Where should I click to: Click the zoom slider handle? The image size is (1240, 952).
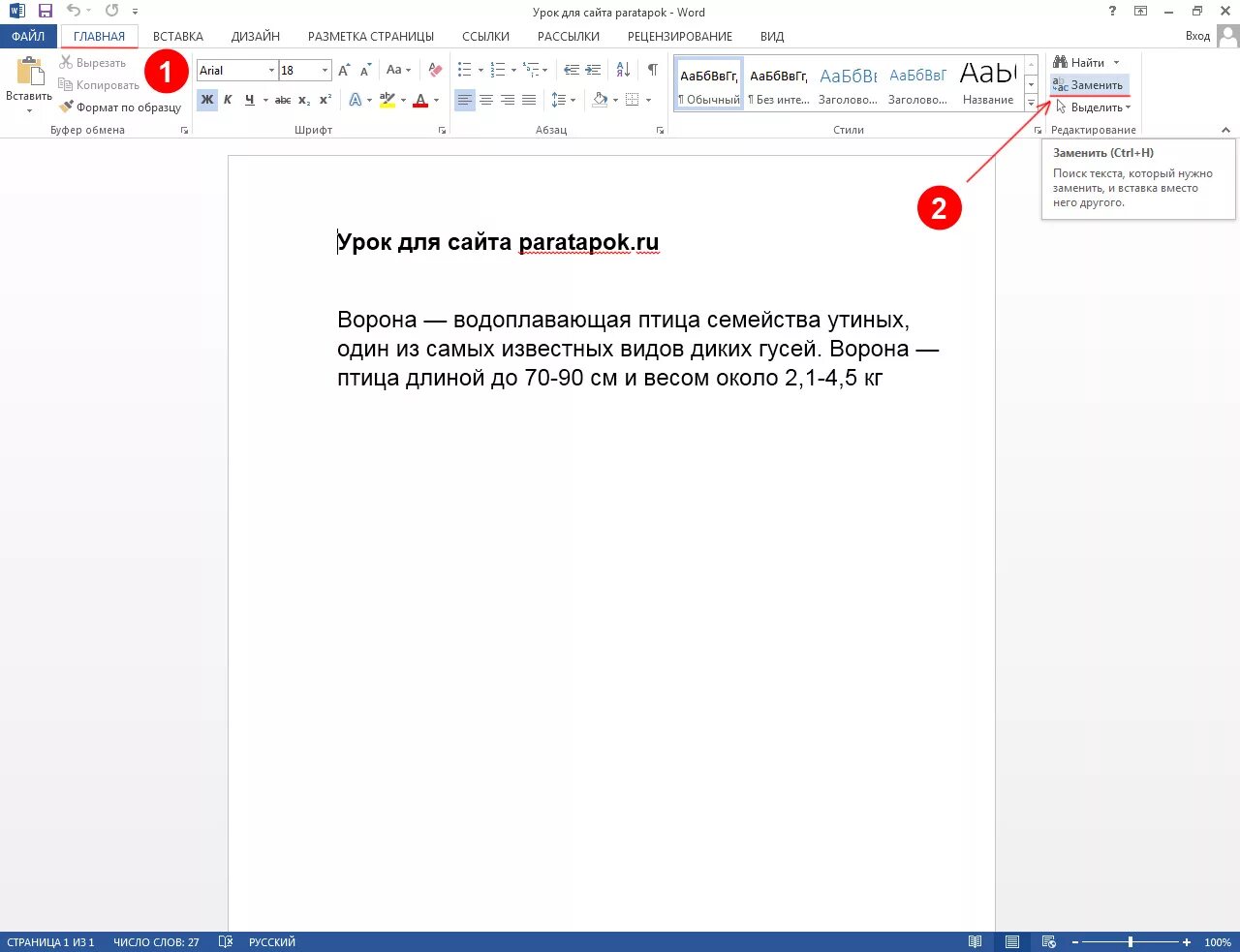pos(1131,942)
